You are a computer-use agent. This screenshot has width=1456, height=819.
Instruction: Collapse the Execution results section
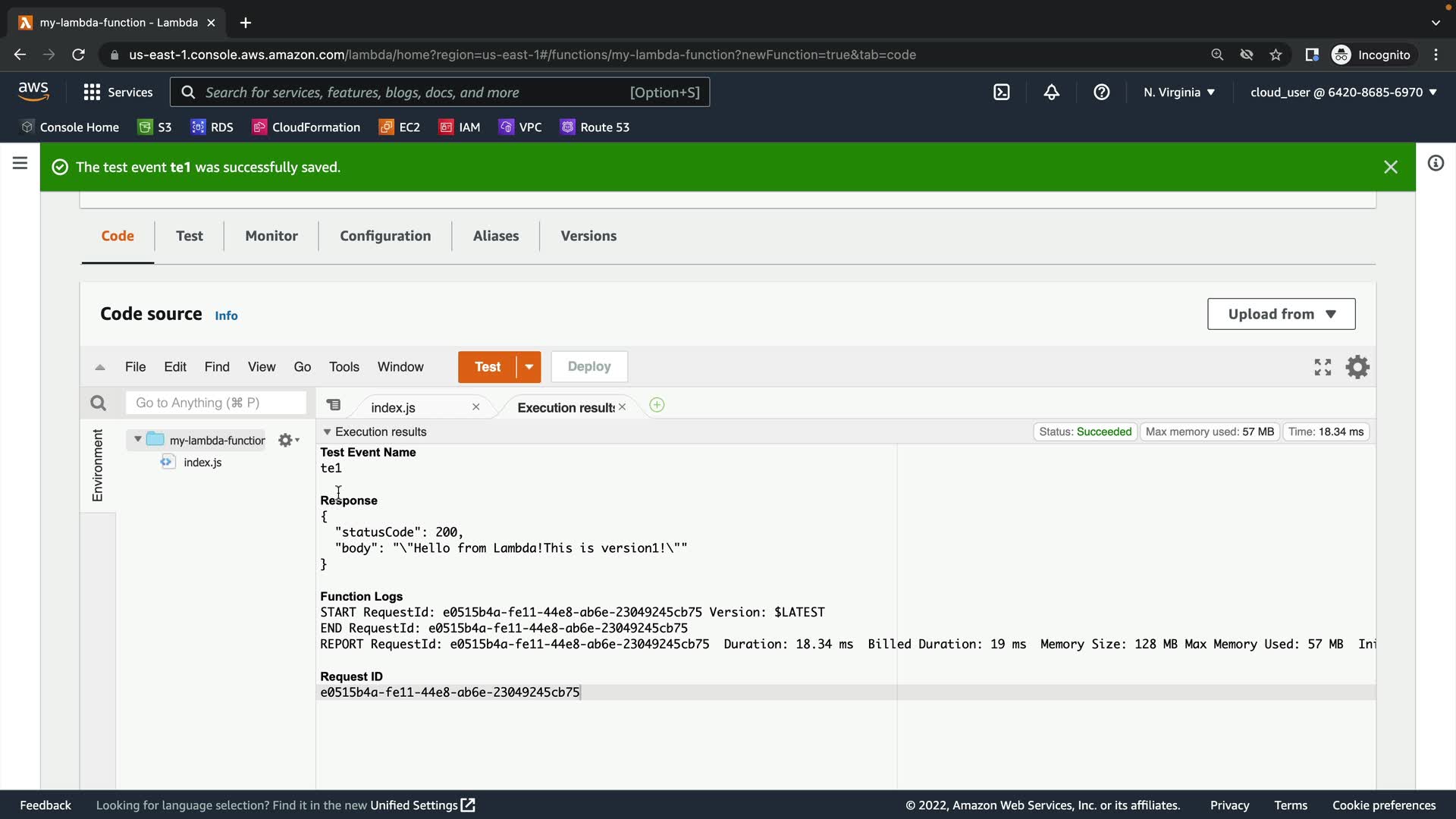pos(327,431)
